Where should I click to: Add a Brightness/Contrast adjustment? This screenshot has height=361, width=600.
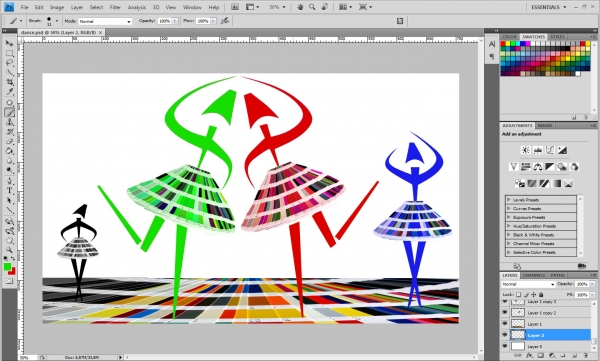click(x=526, y=150)
